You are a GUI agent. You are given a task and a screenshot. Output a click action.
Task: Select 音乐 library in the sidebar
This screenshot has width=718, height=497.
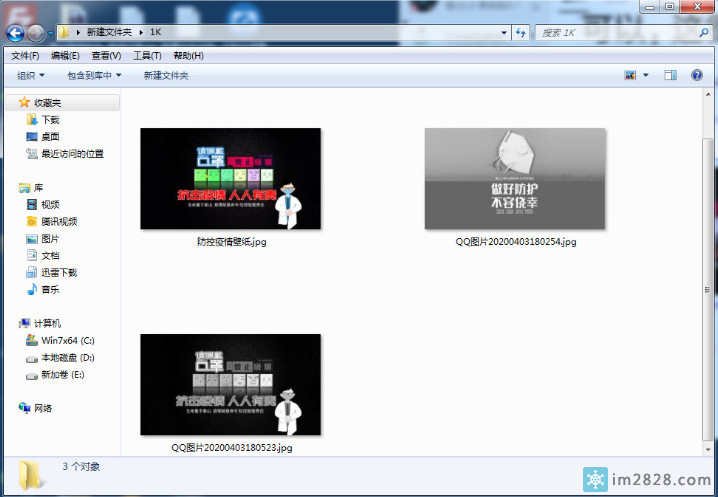[x=50, y=290]
